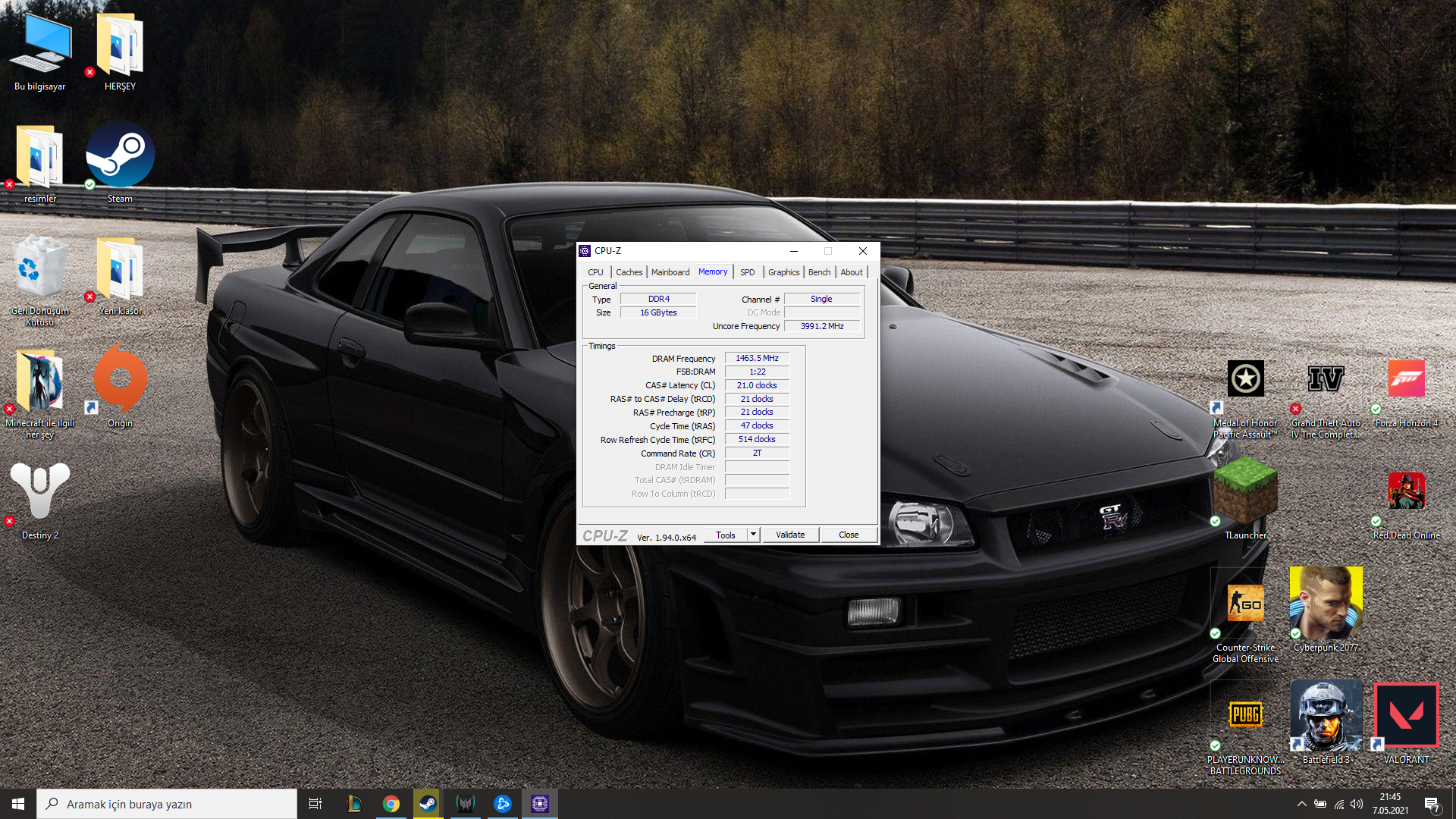Viewport: 1456px width, 819px height.
Task: Launch Origin from the desktop
Action: coord(120,387)
